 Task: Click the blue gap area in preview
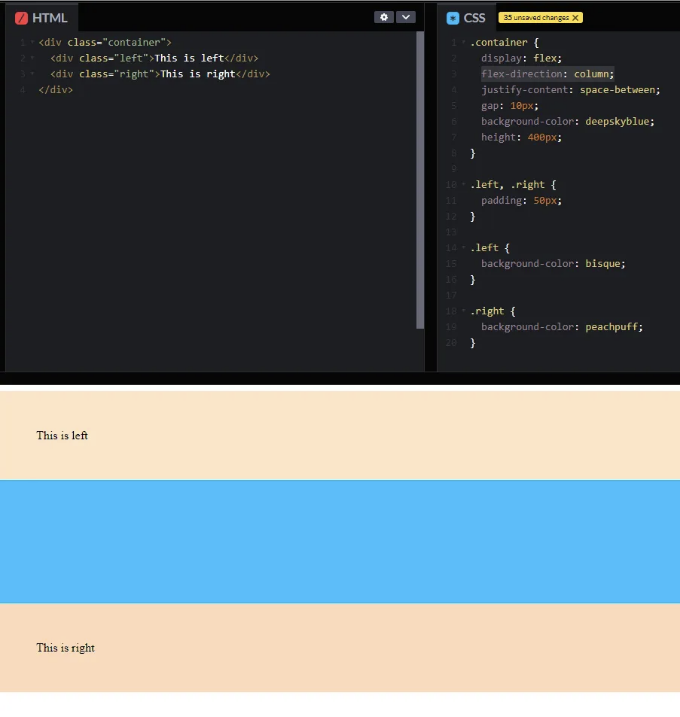(x=340, y=541)
